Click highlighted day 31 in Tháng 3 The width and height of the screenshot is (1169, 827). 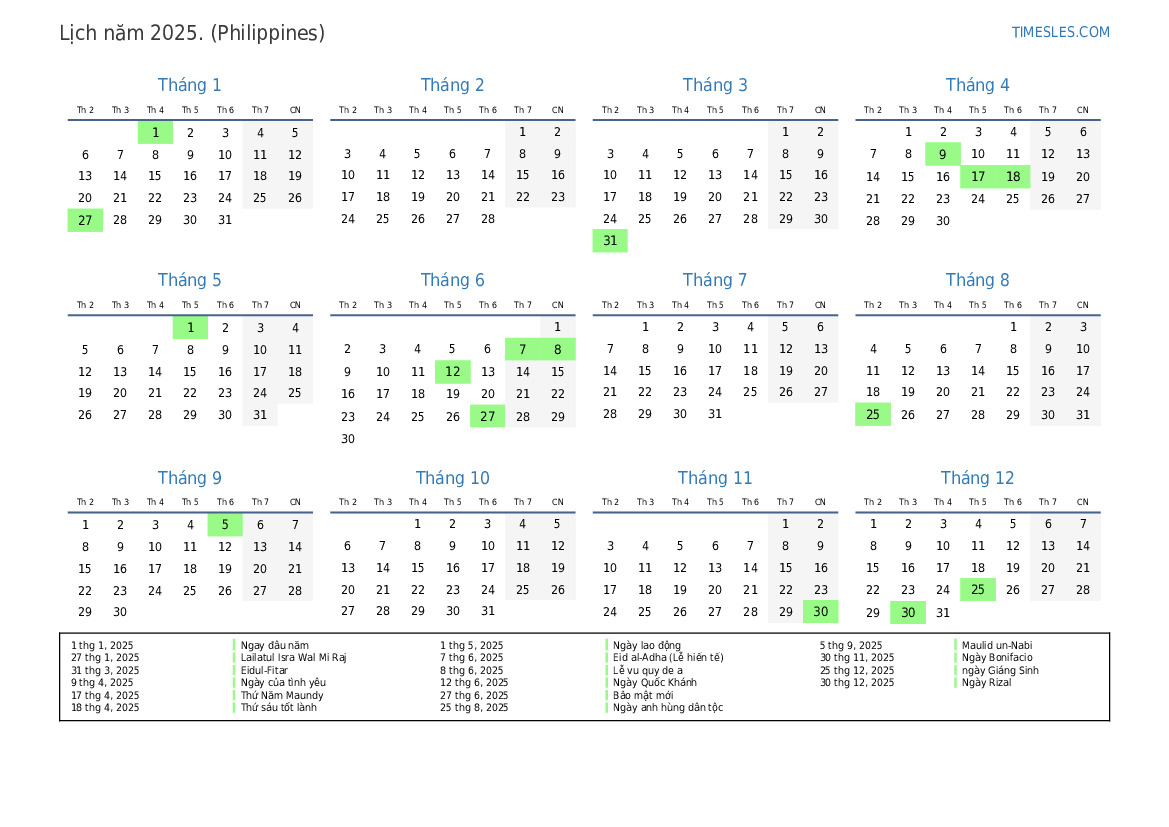[610, 241]
